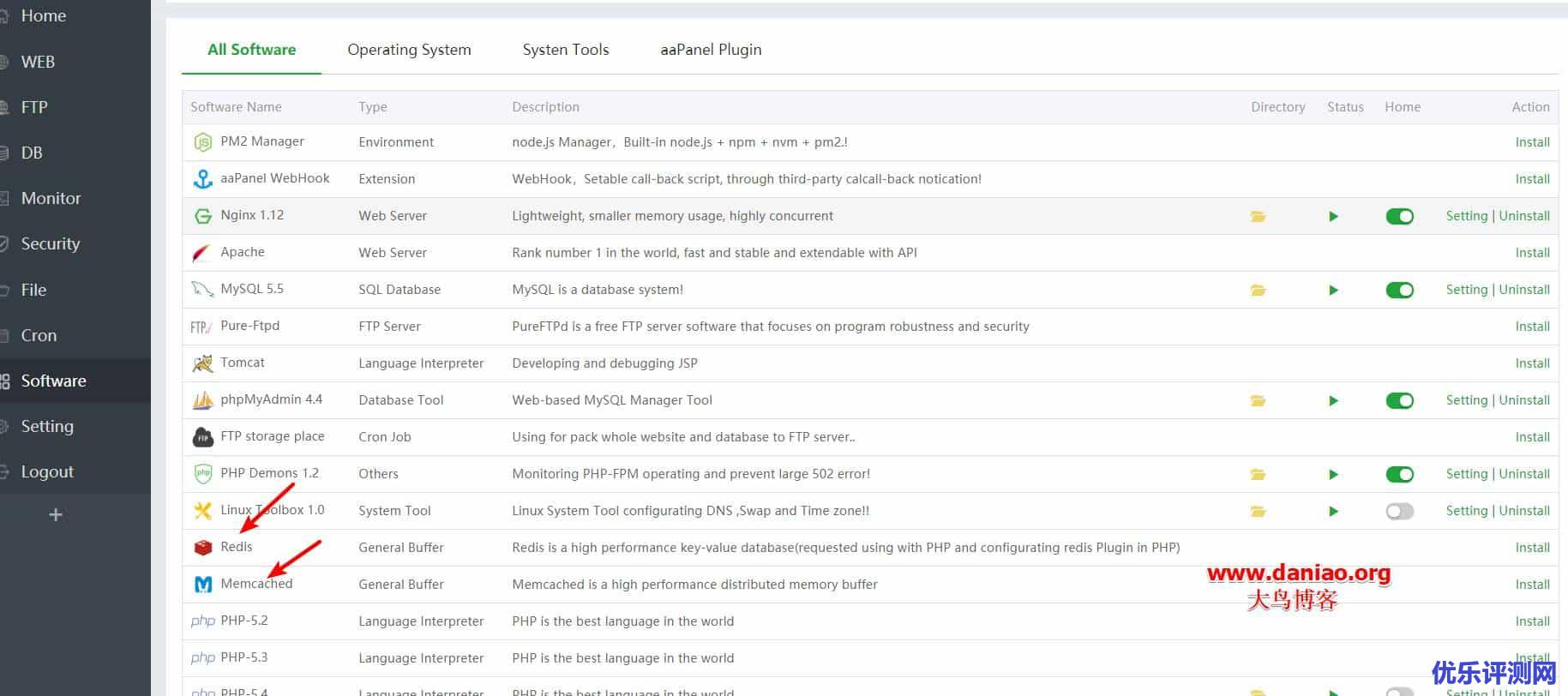Uninstall MySQL 5.5
1568x696 pixels.
[1524, 290]
